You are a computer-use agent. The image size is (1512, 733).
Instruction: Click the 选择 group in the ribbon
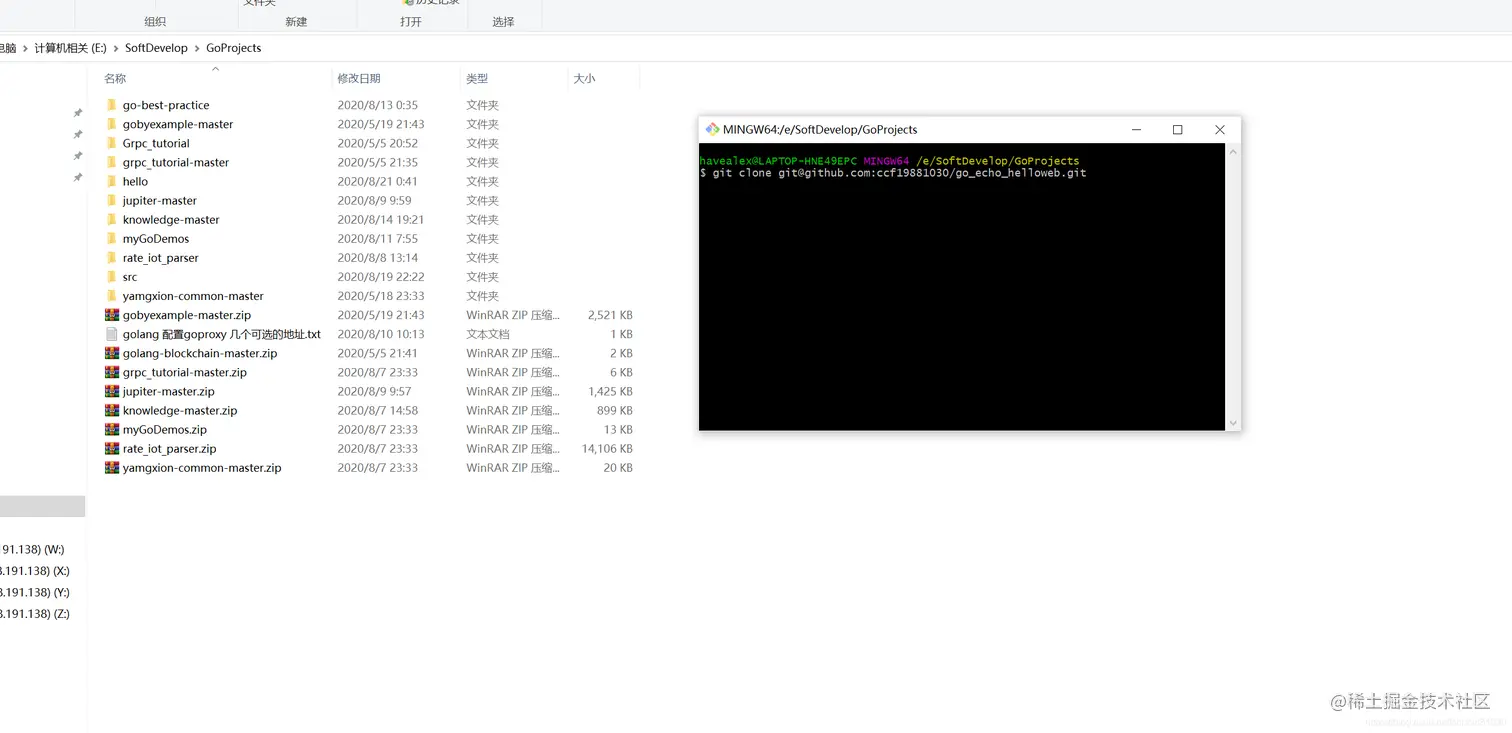pyautogui.click(x=503, y=20)
